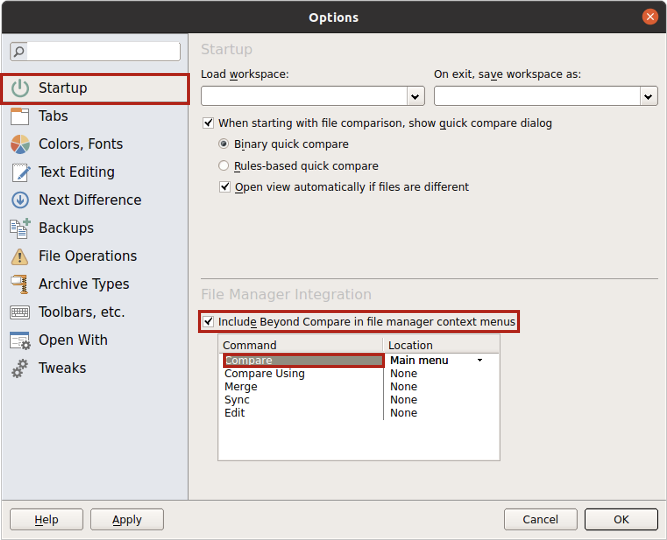Focus the options search field
The width and height of the screenshot is (667, 540).
tap(103, 51)
